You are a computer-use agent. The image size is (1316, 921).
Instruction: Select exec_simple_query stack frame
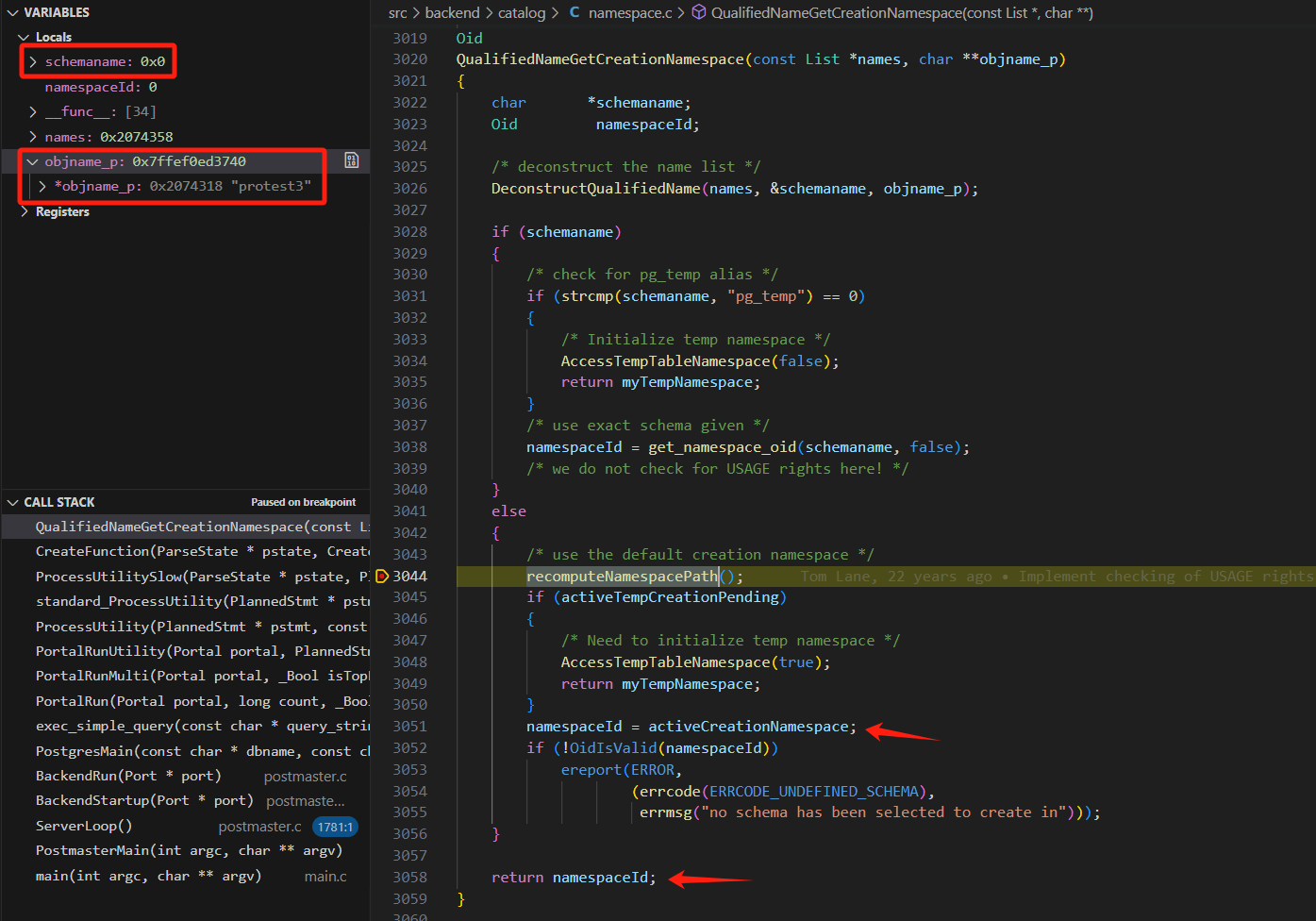185,726
